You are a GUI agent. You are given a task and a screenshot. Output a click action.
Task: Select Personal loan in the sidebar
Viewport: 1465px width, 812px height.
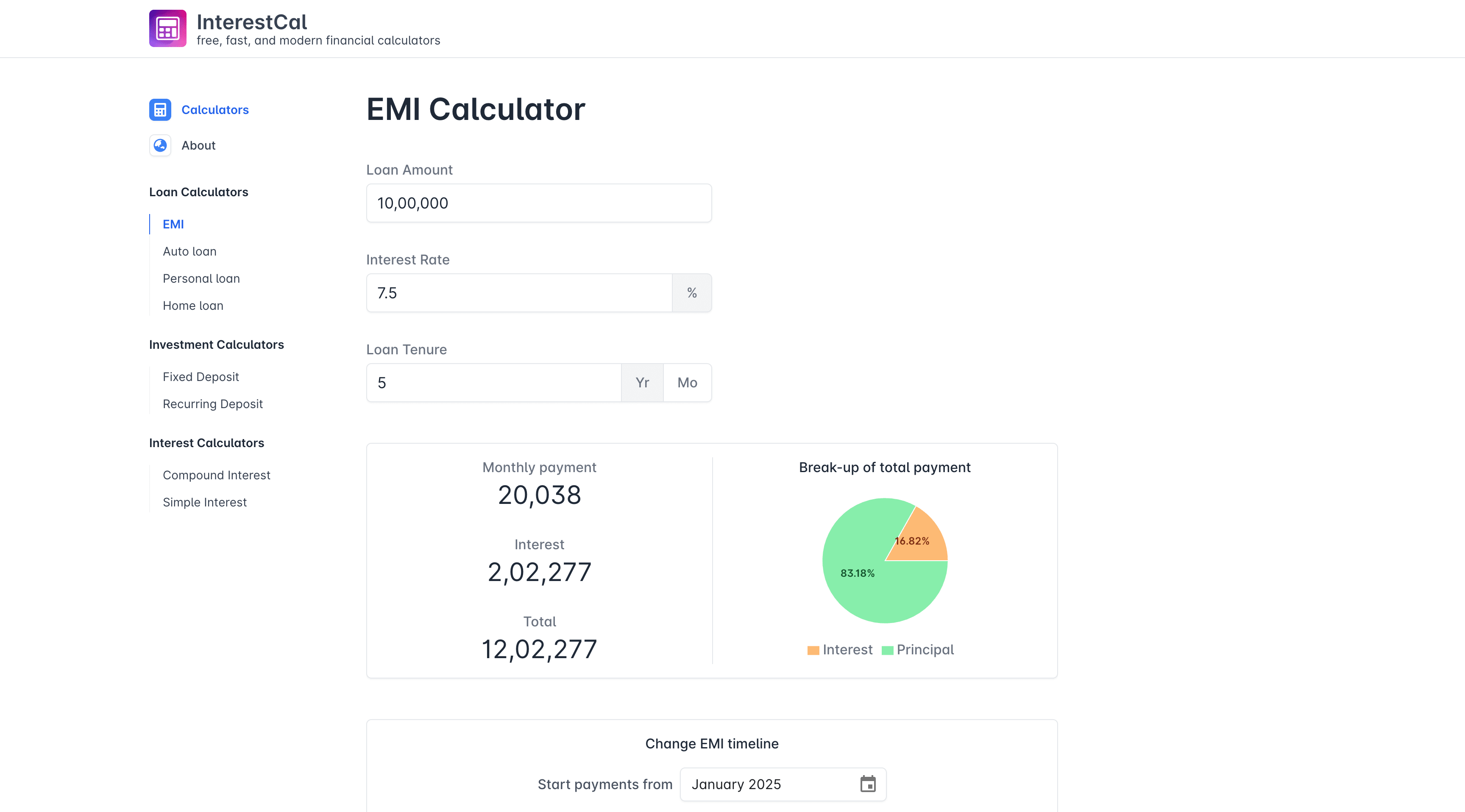pos(201,278)
